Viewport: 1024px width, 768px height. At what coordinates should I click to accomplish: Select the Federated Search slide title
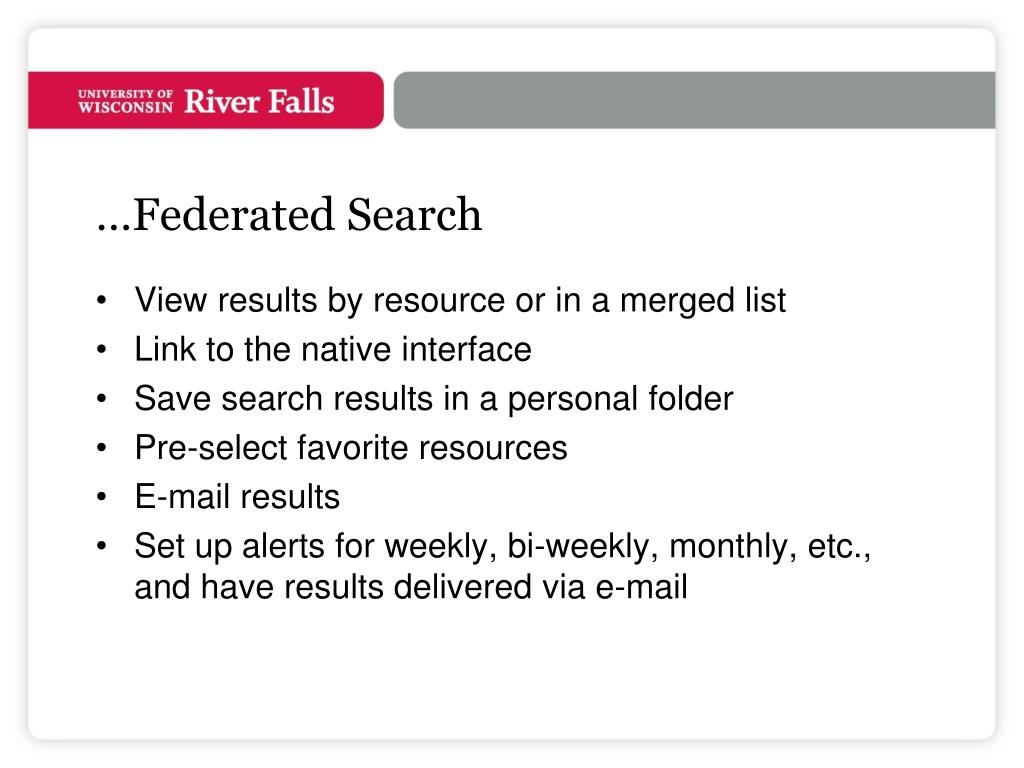pos(289,214)
